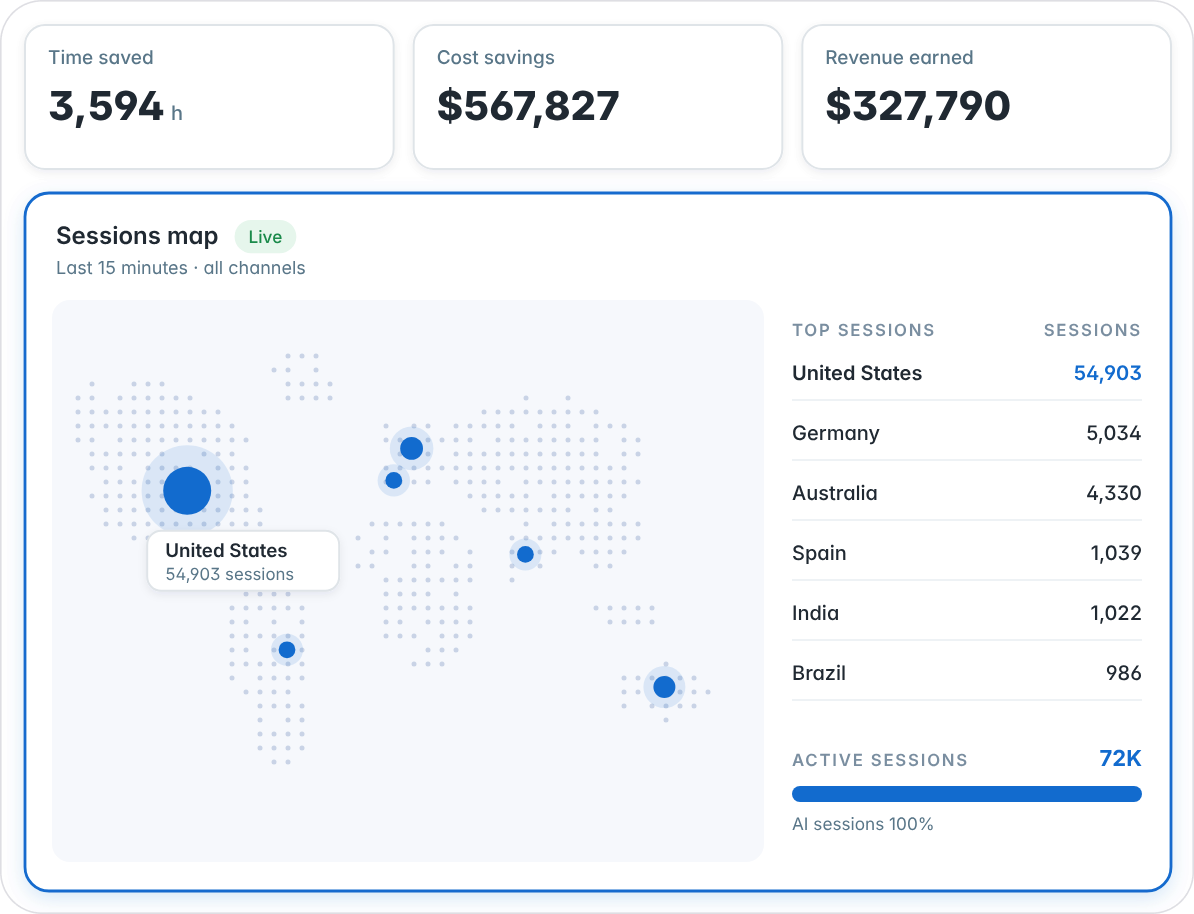Select the Germany row in top sessions
Image resolution: width=1194 pixels, height=914 pixels.
(x=966, y=433)
